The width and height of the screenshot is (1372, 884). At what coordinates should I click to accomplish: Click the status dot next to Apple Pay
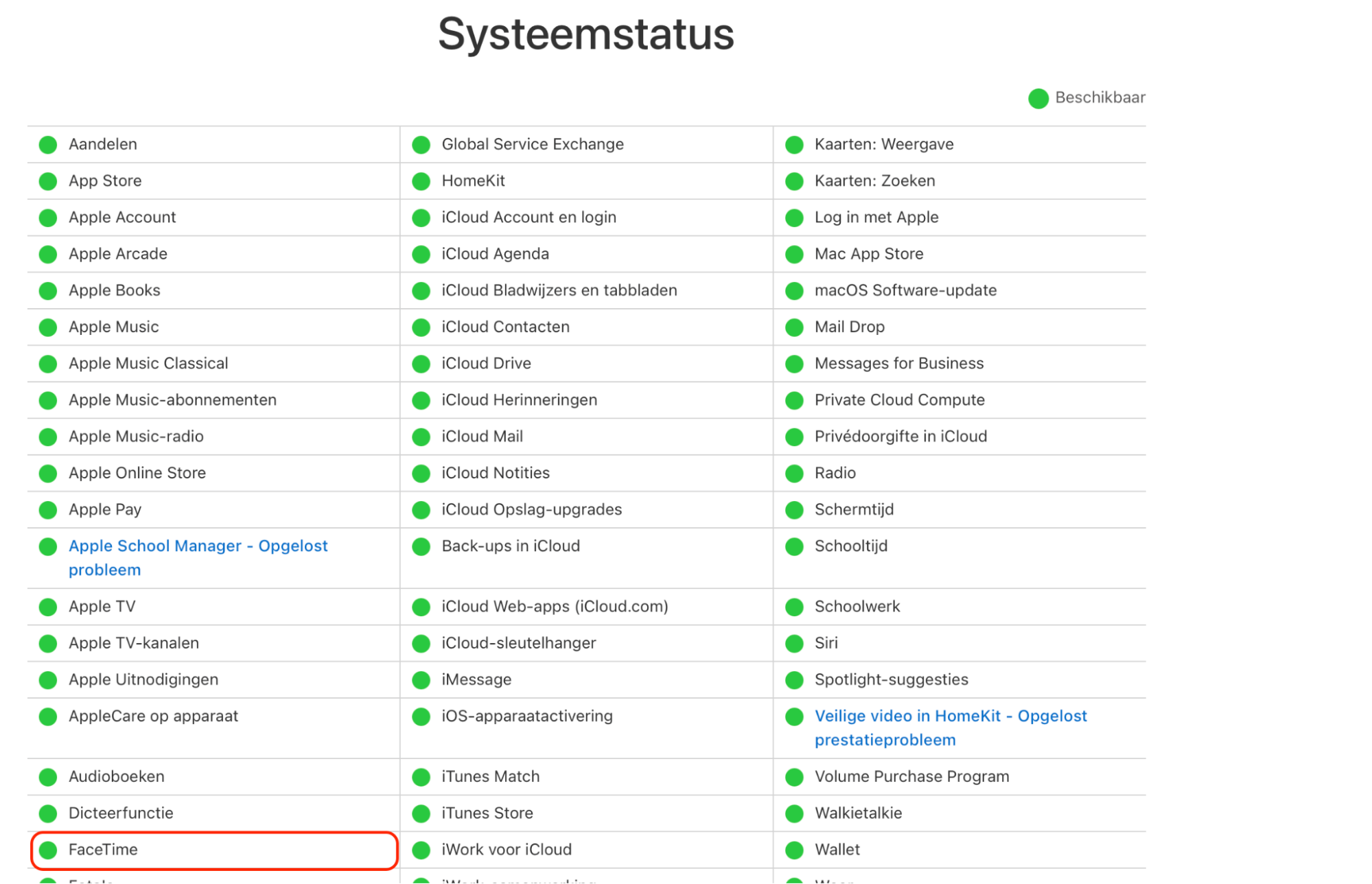point(47,509)
